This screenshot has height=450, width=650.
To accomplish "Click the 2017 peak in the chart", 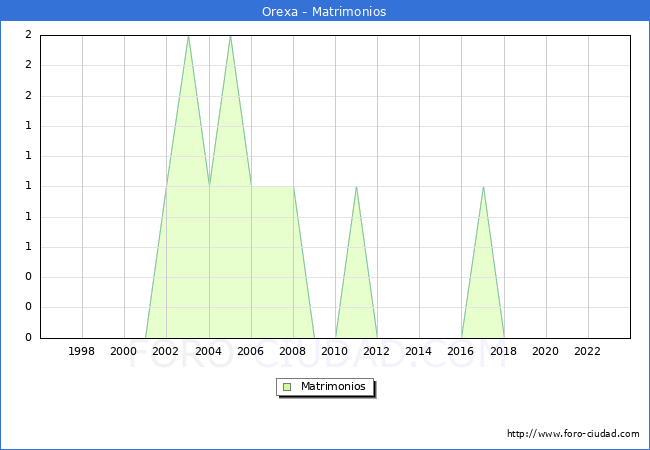I will pyautogui.click(x=483, y=187).
